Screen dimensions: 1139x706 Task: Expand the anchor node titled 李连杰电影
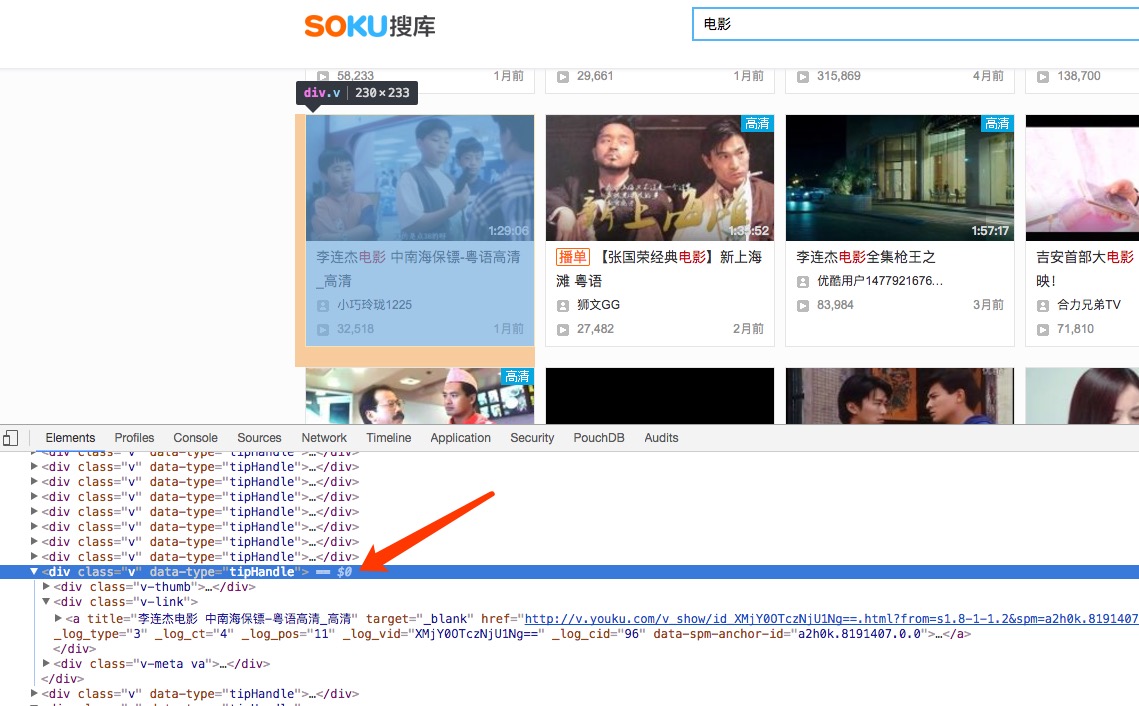58,618
